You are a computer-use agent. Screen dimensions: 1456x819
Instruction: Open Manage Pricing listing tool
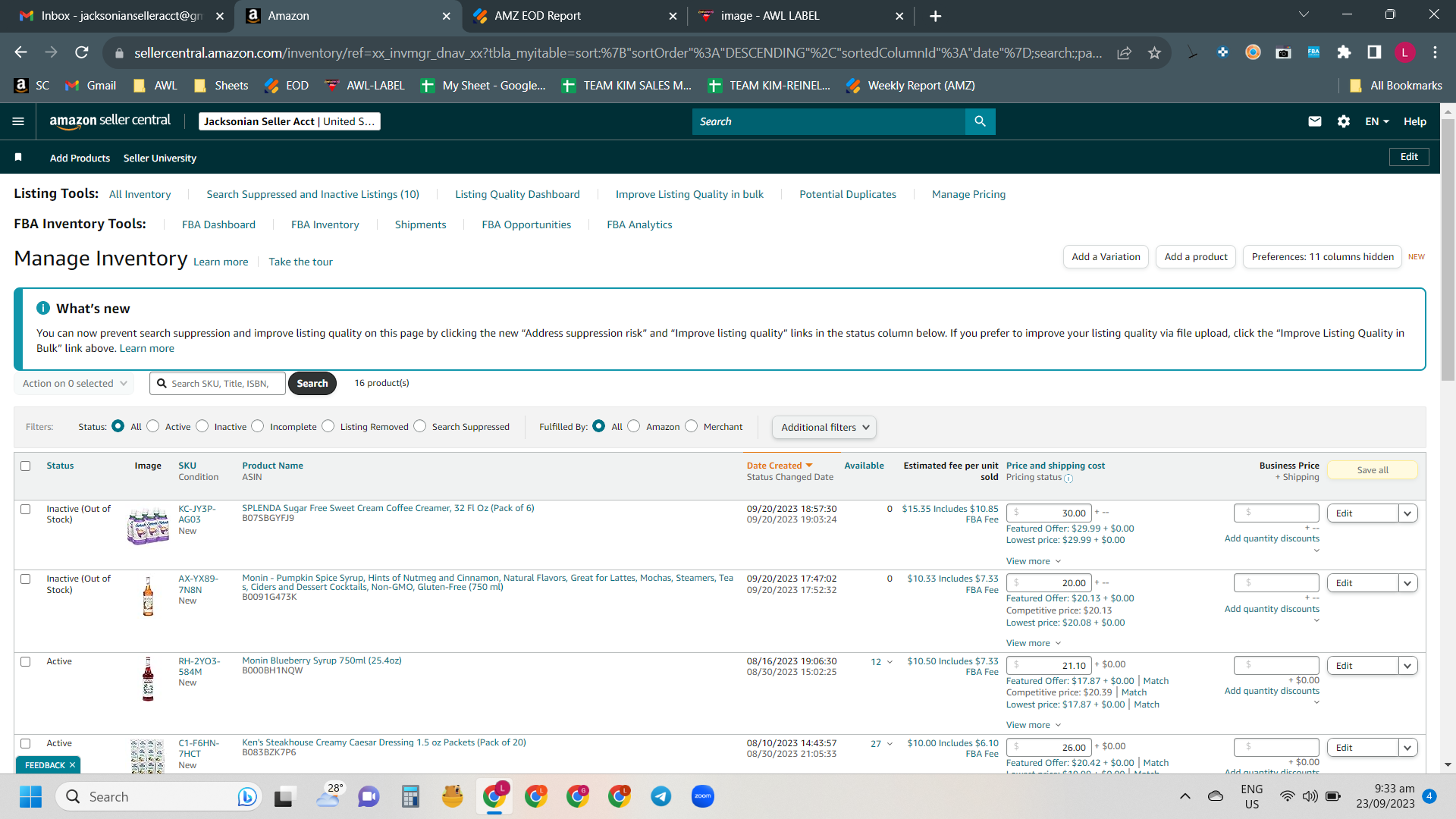tap(968, 194)
